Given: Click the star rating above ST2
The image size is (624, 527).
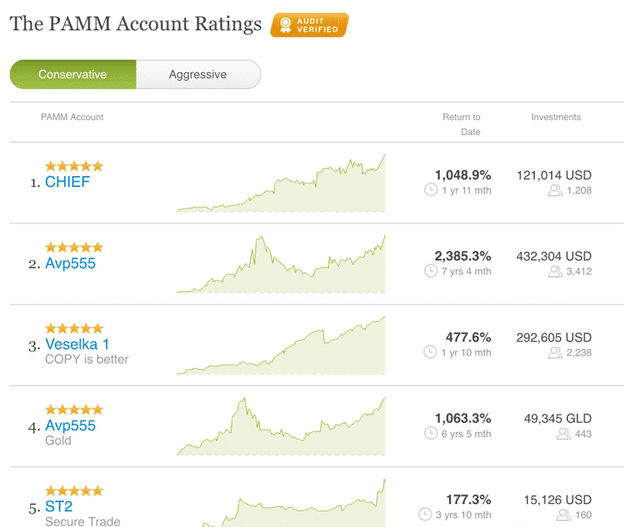Looking at the screenshot, I should [x=74, y=491].
